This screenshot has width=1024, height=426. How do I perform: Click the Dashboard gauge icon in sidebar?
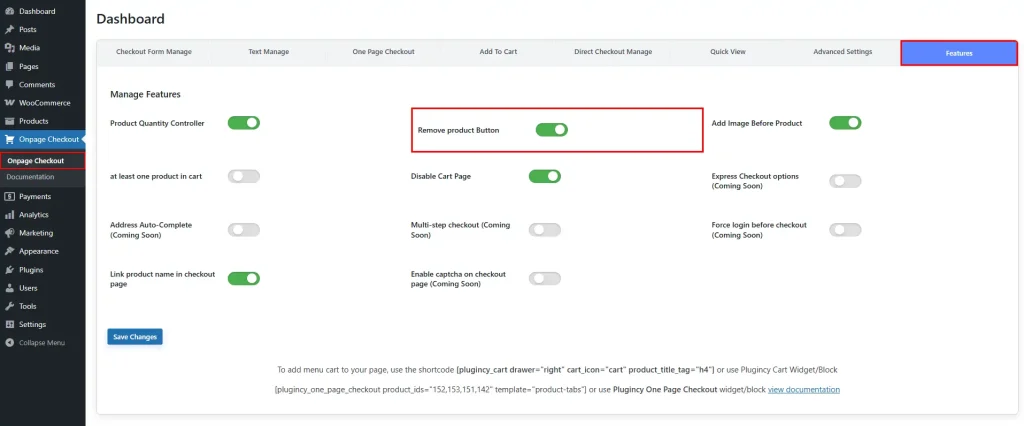point(9,11)
